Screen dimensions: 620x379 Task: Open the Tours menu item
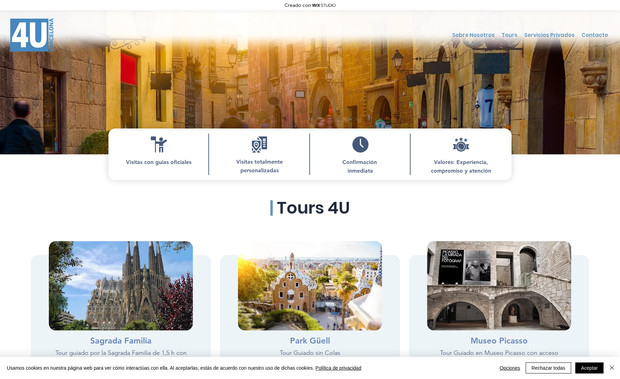pyautogui.click(x=509, y=35)
